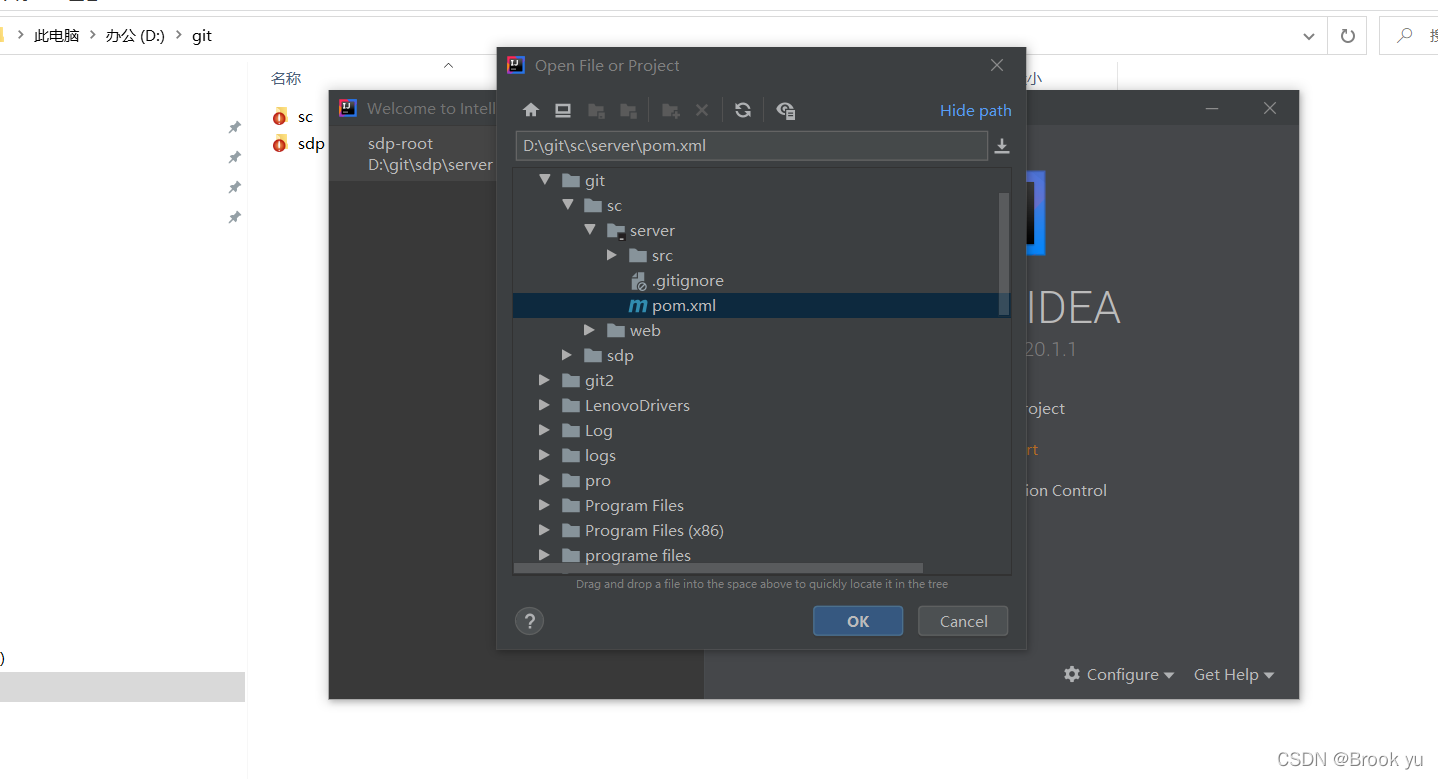The width and height of the screenshot is (1438, 779).
Task: Click the search icon in Explorer
Action: click(x=1405, y=36)
